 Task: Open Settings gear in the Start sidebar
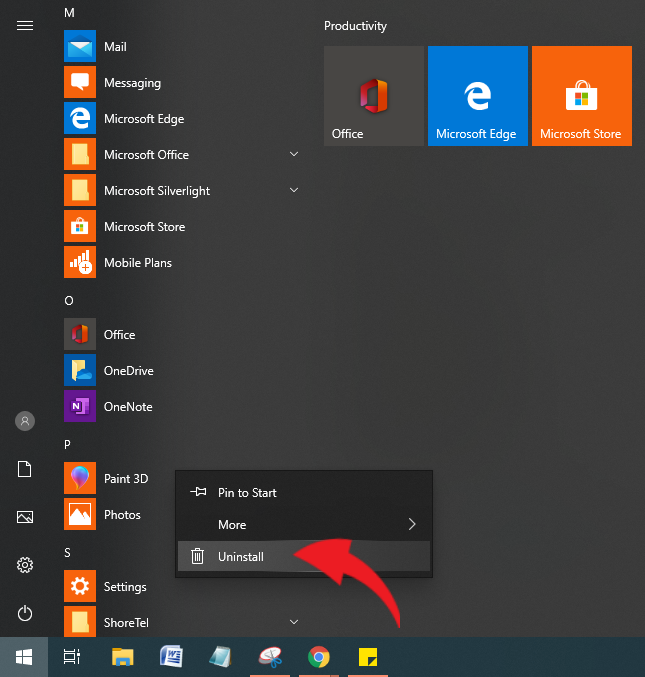pos(25,565)
